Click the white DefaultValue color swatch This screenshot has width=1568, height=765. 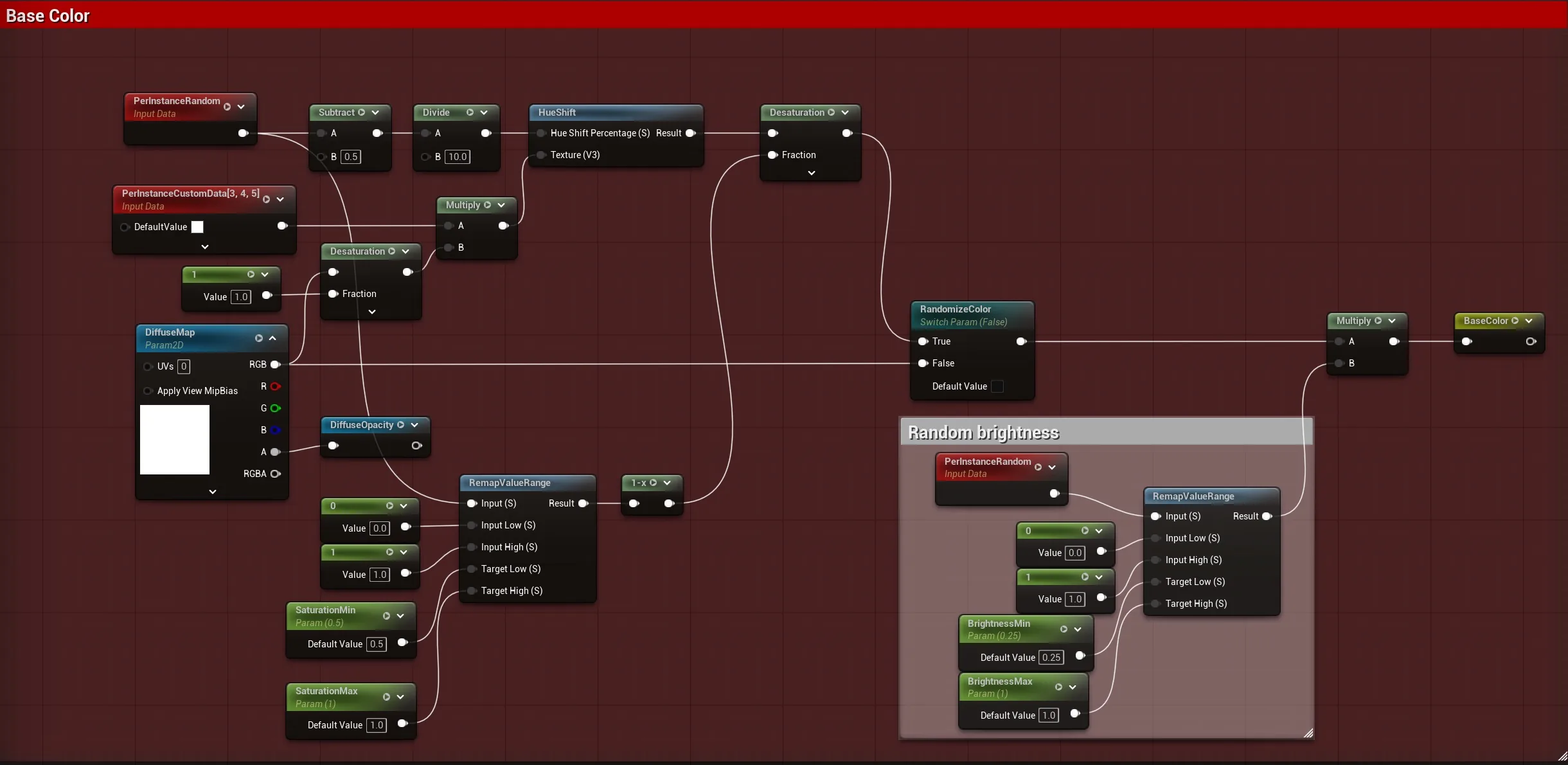pos(197,227)
